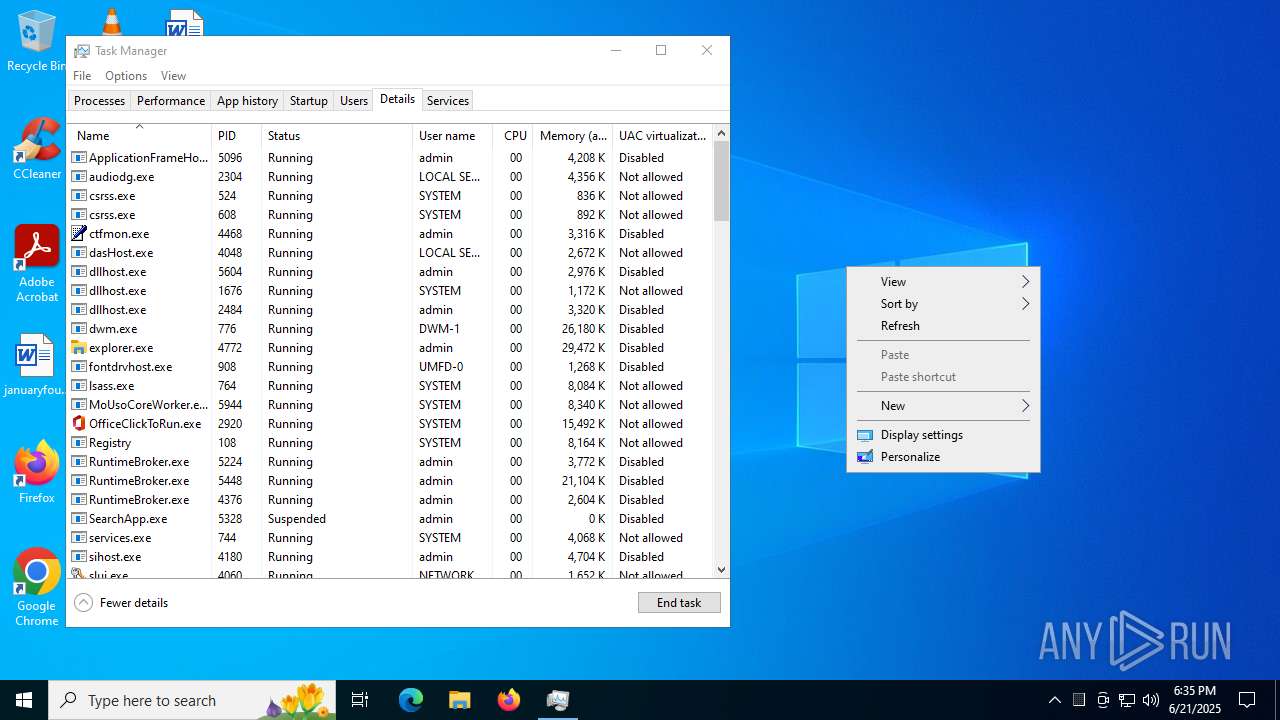Switch to the Users tab
Screen dimensions: 1280x720
tap(353, 101)
